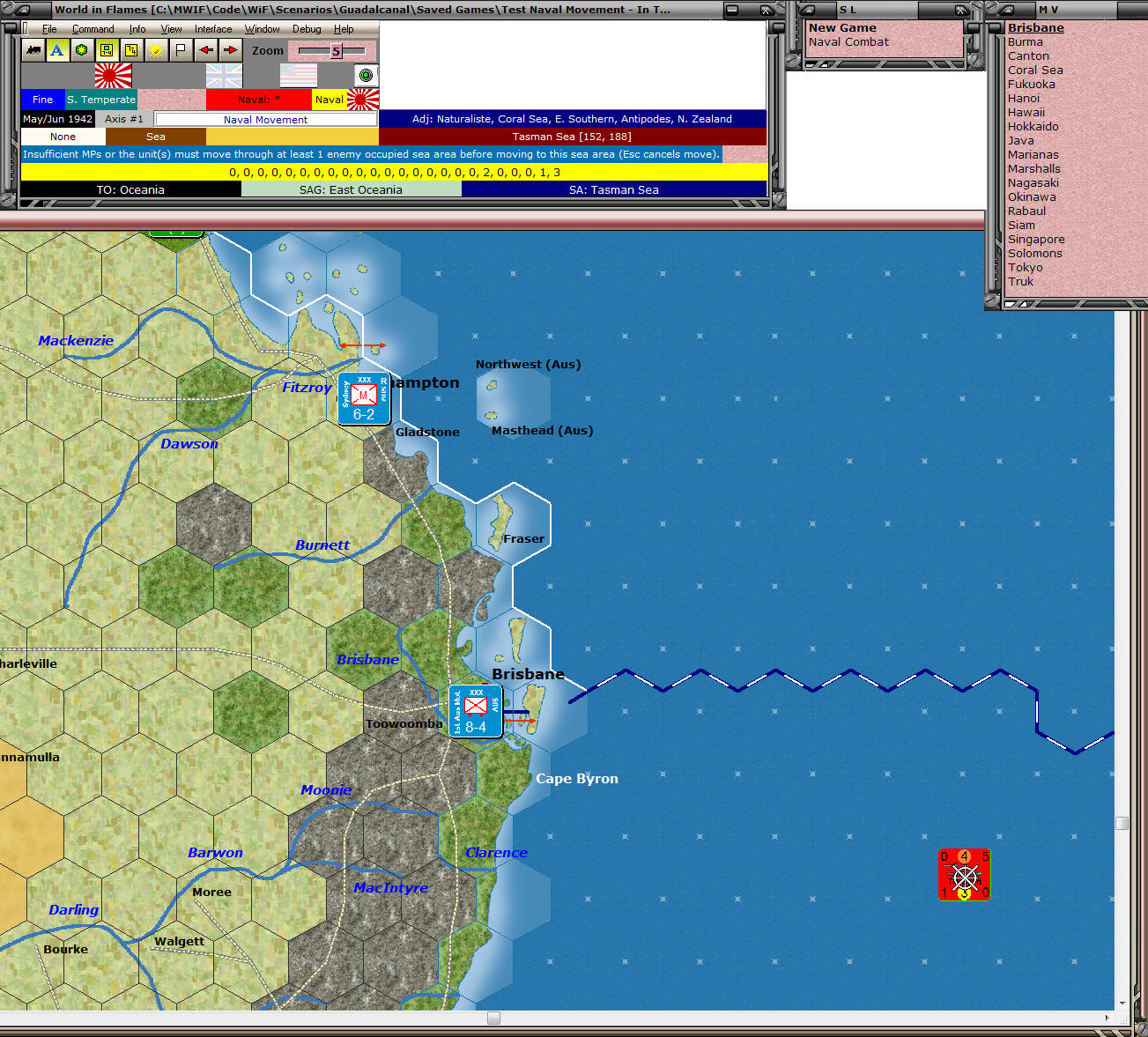The width and height of the screenshot is (1148, 1037).
Task: Click the Naval Movement phase field
Action: pyautogui.click(x=266, y=119)
